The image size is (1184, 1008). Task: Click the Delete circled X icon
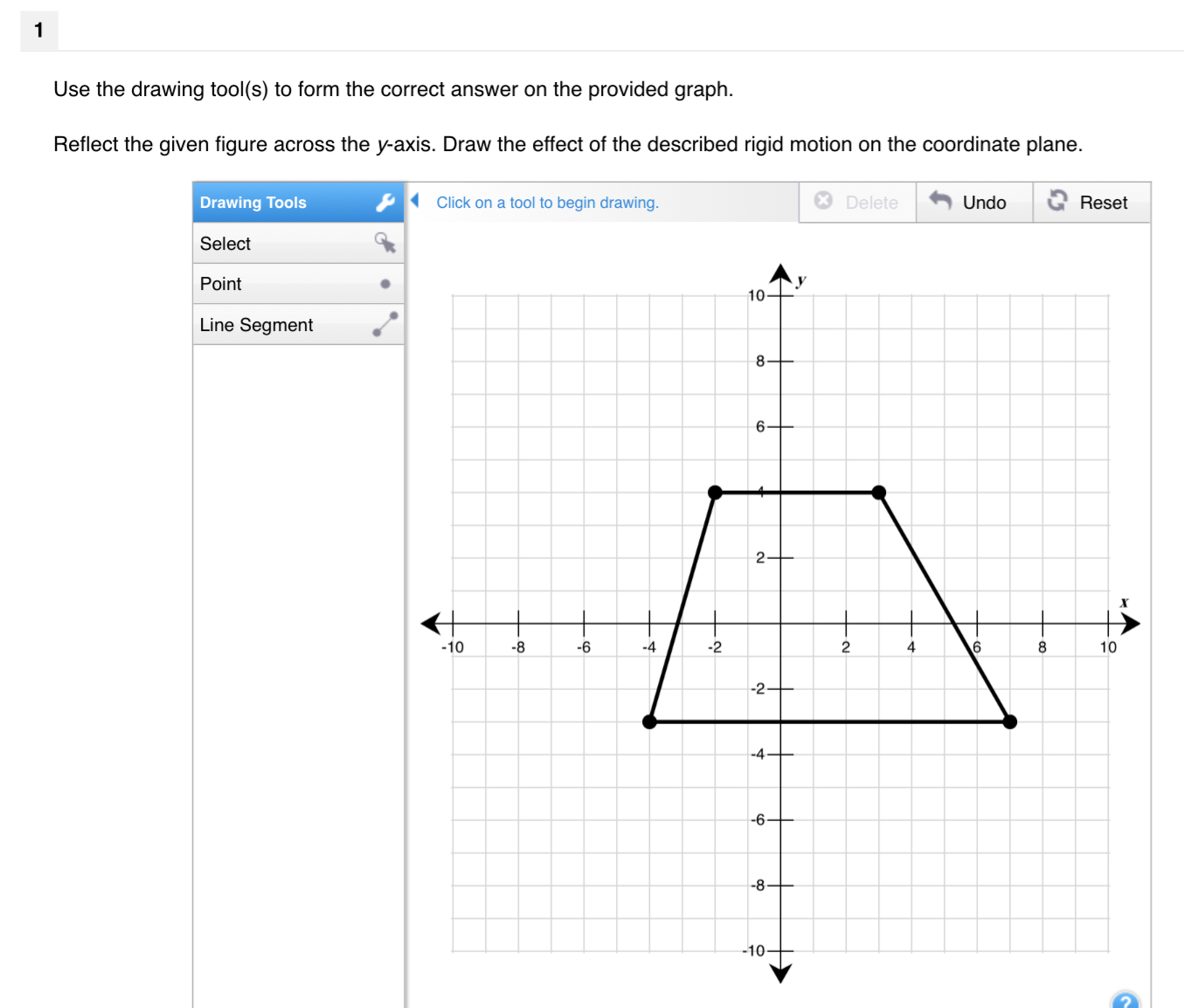823,202
